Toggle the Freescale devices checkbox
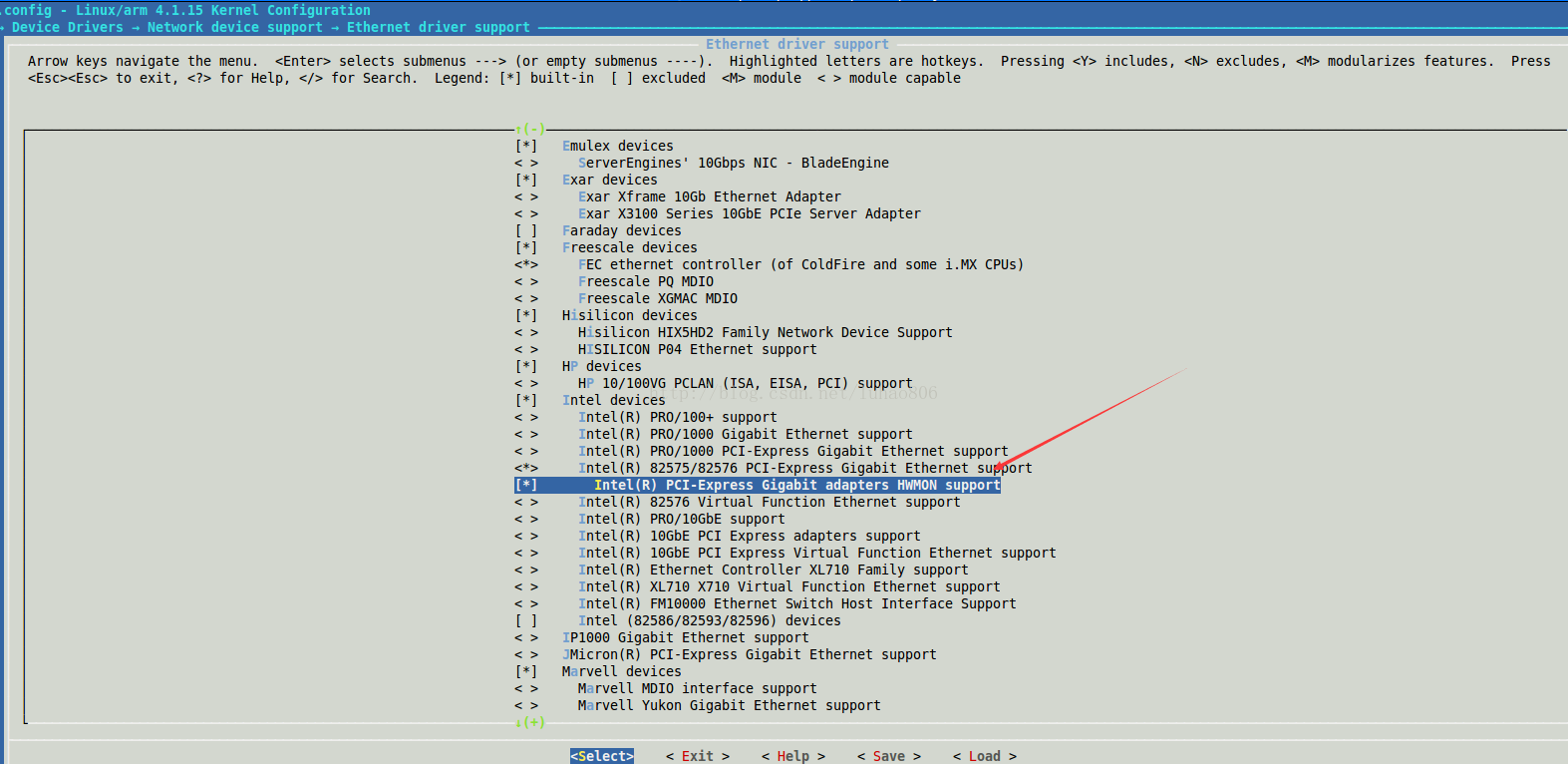This screenshot has height=764, width=1568. [526, 247]
